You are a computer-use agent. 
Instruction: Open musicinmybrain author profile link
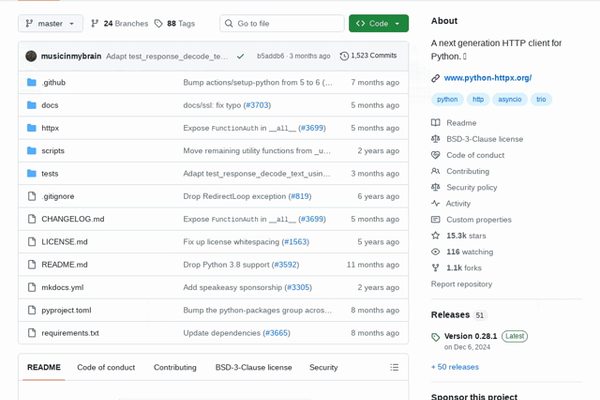(x=71, y=56)
